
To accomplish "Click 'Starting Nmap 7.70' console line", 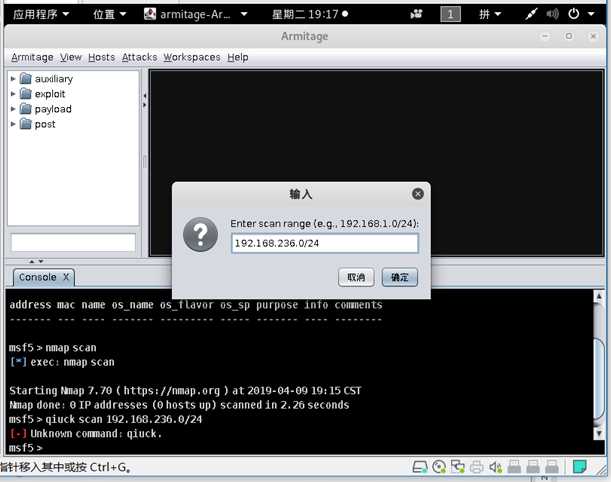I will click(x=185, y=390).
